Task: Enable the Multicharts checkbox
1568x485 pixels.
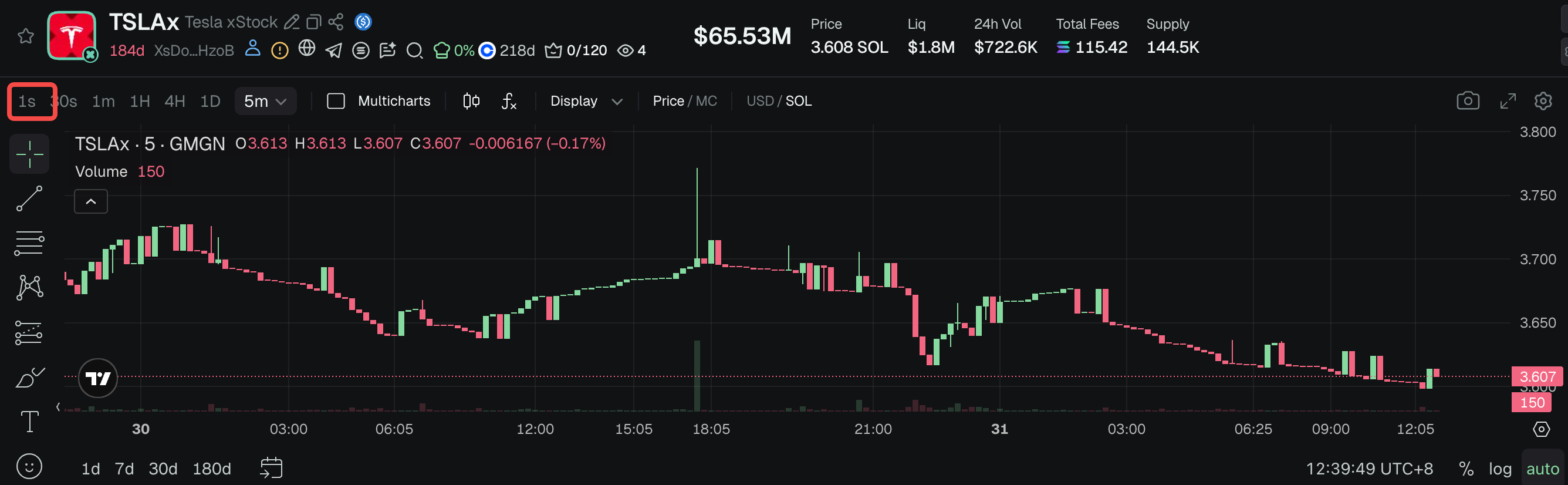Action: pos(336,101)
